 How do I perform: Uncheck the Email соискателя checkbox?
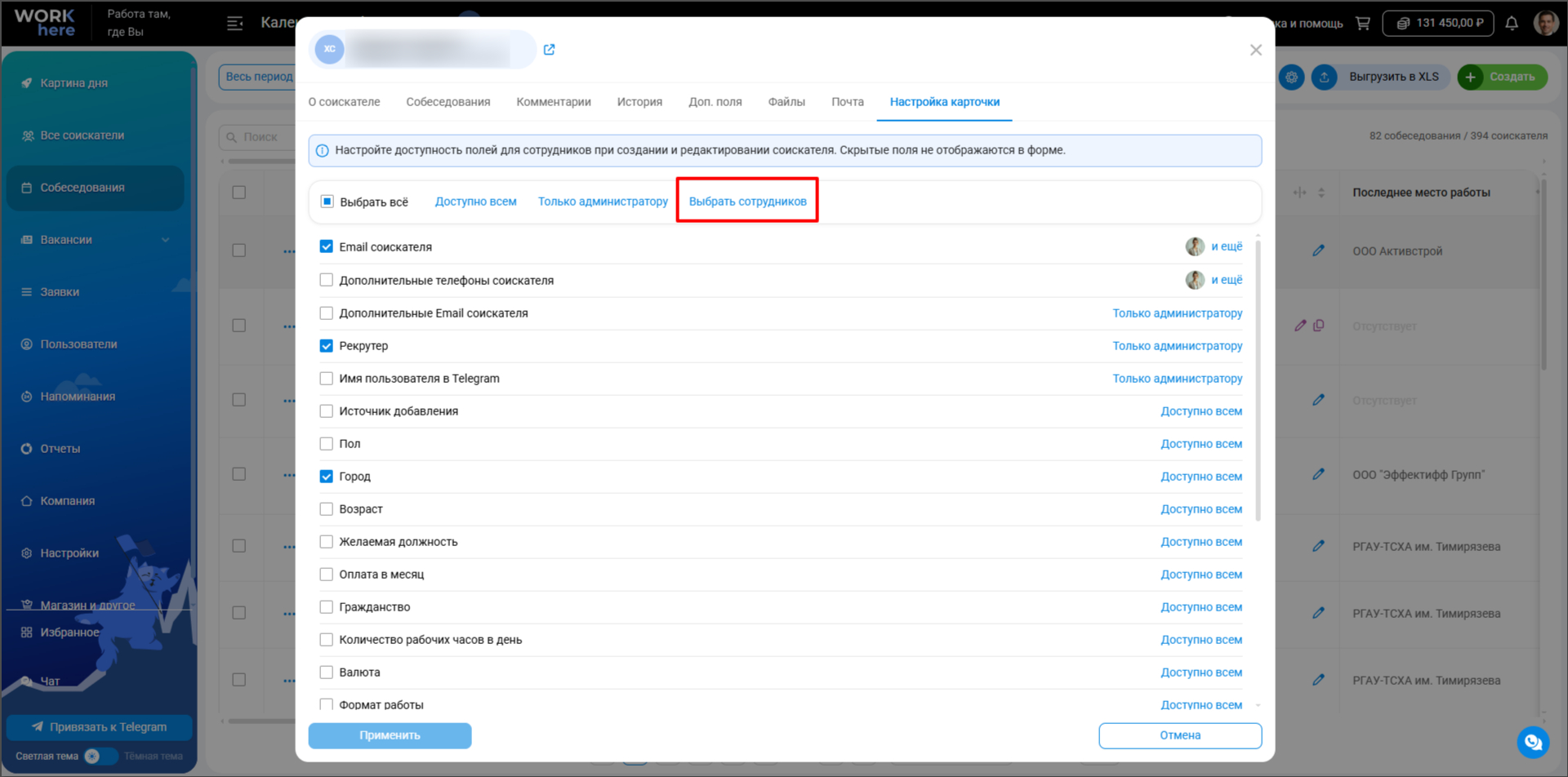(x=327, y=246)
